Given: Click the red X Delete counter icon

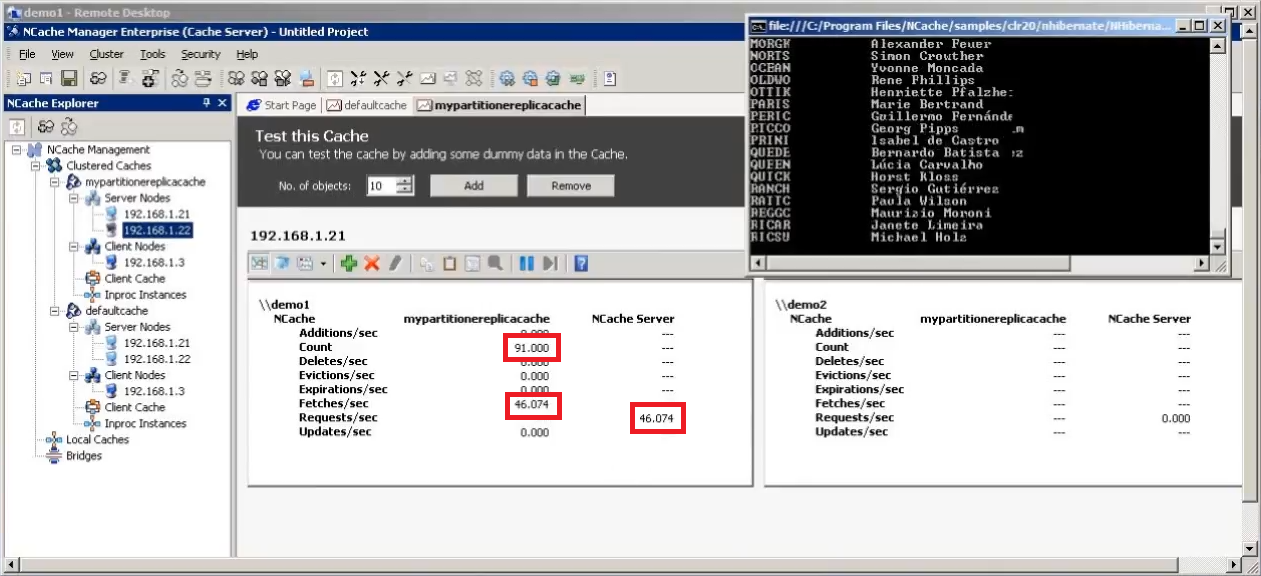Looking at the screenshot, I should pyautogui.click(x=372, y=263).
